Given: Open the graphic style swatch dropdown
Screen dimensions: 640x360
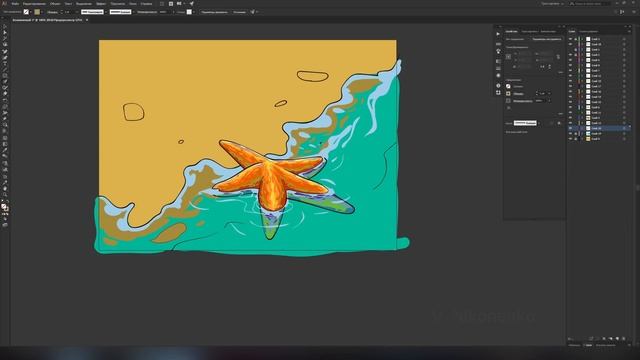Looking at the screenshot, I should tap(193, 12).
